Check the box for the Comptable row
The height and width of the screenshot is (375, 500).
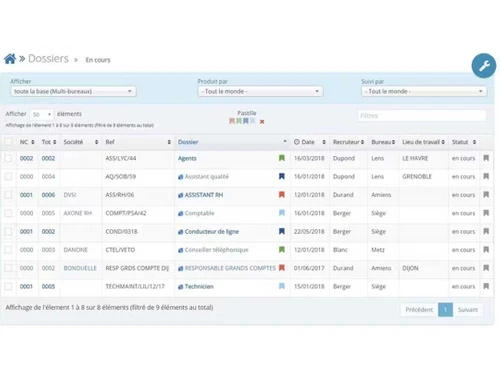tap(8, 213)
